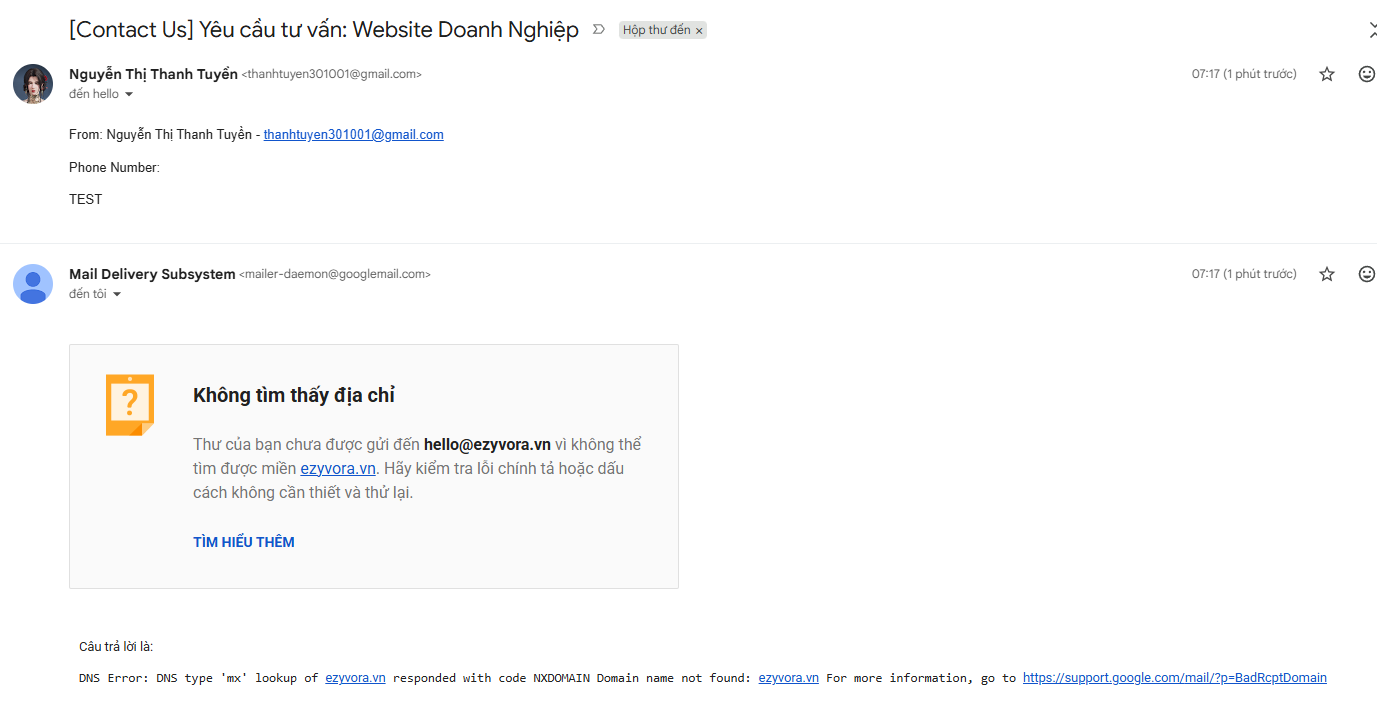Click the mailer-daemon@googlemail.com address
The height and width of the screenshot is (720, 1377).
pyautogui.click(x=335, y=274)
